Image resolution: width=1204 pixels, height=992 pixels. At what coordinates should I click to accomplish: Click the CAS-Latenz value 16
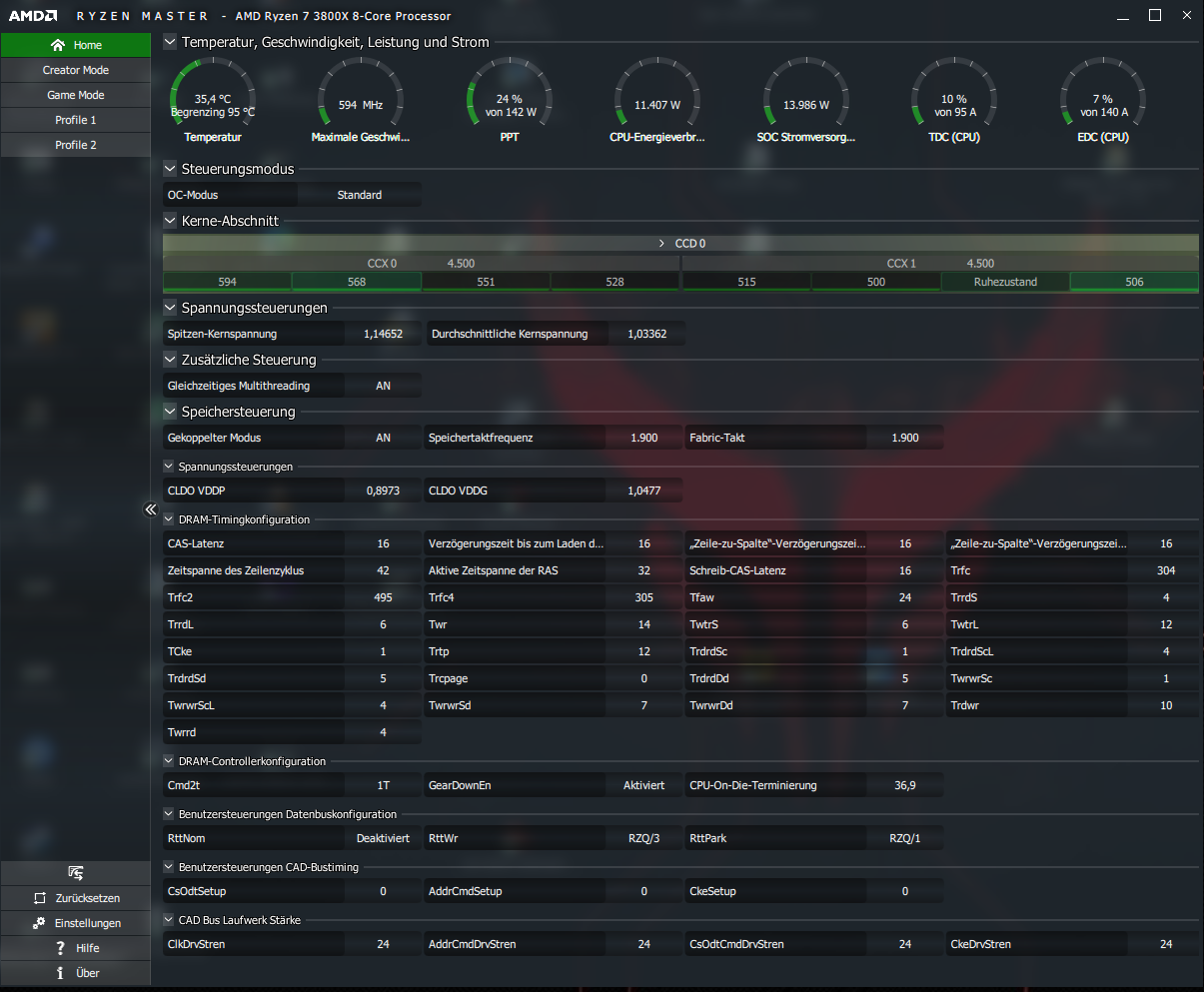(383, 543)
